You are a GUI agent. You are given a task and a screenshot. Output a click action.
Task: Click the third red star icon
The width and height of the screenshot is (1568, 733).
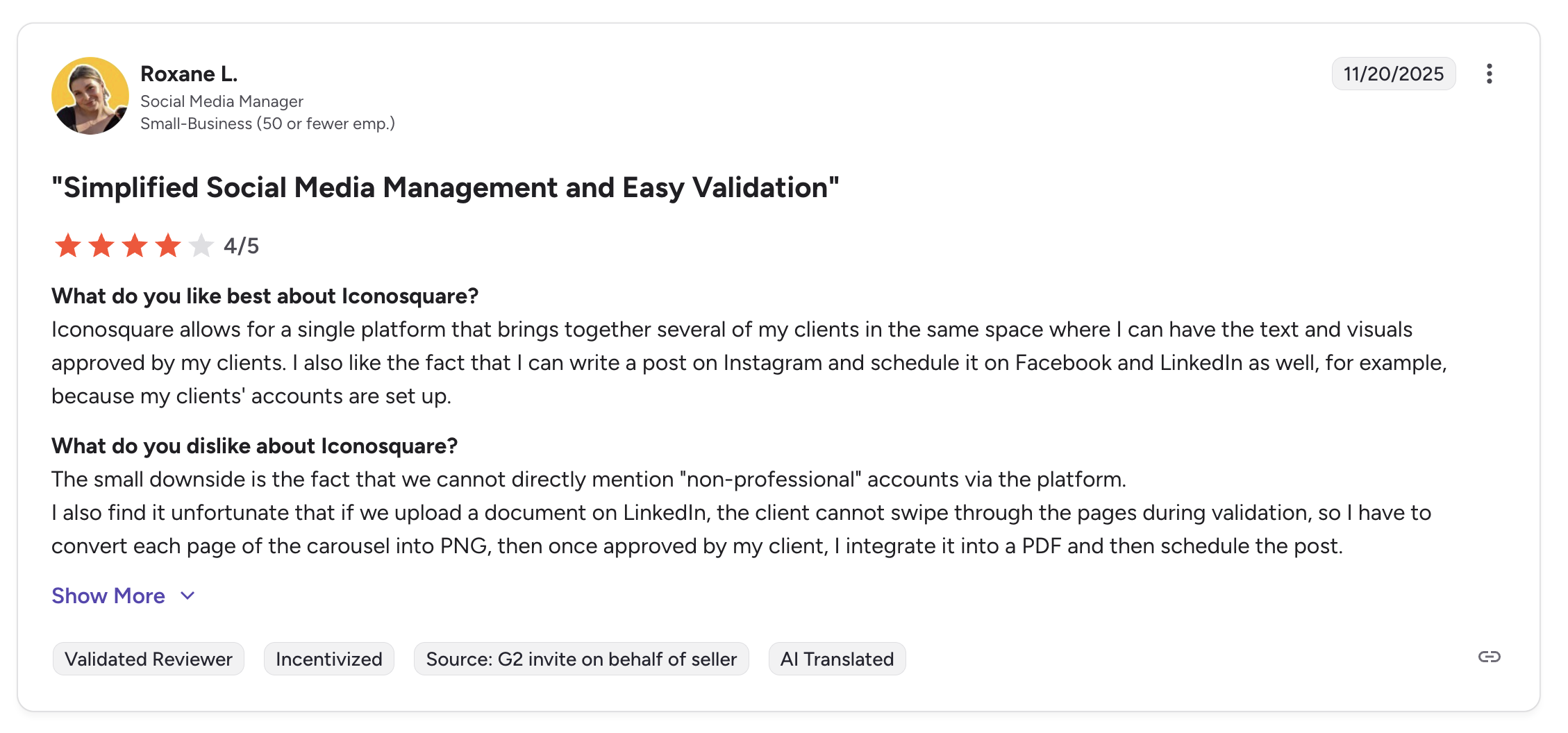point(135,245)
